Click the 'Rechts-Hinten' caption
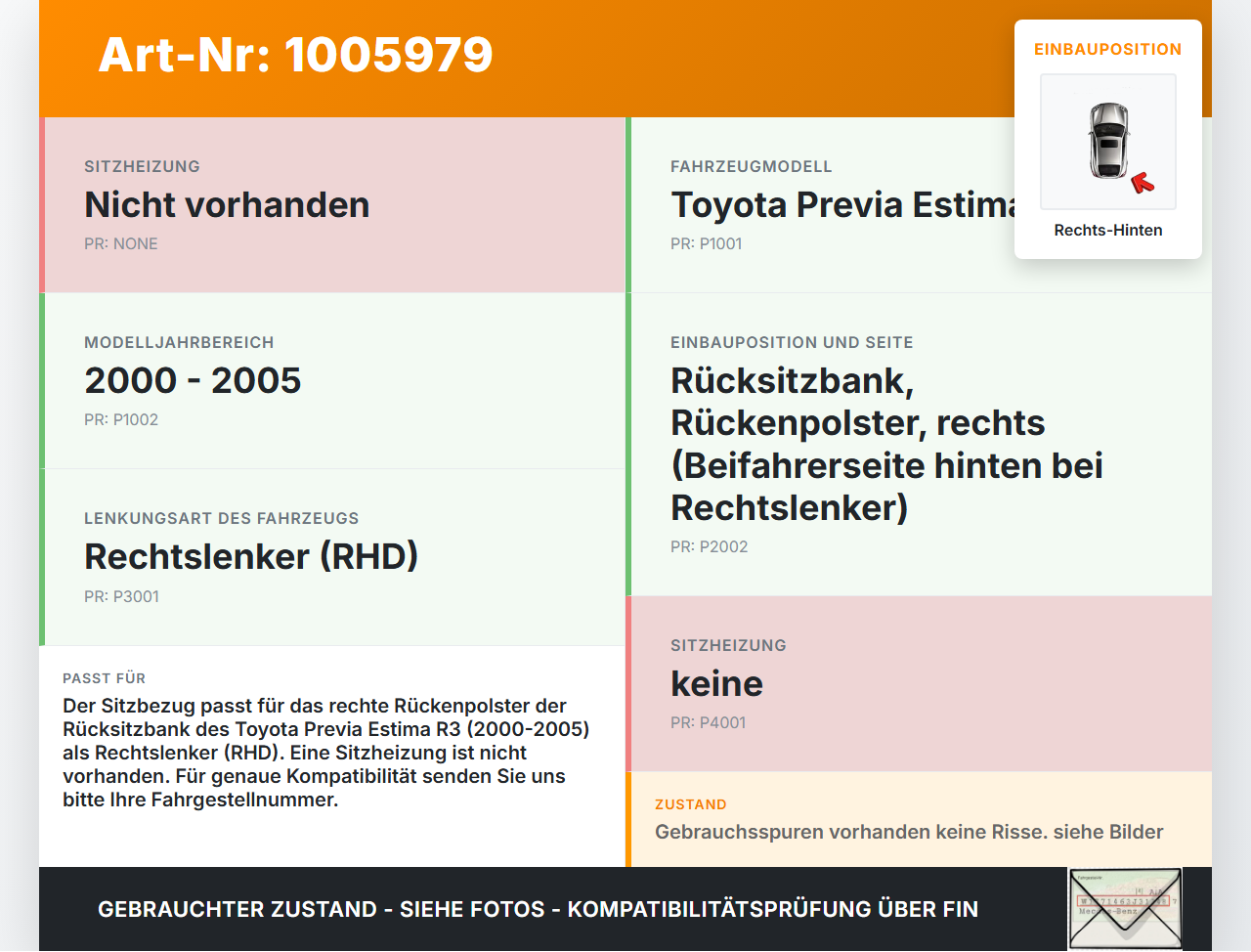The width and height of the screenshot is (1251, 952). (1108, 230)
